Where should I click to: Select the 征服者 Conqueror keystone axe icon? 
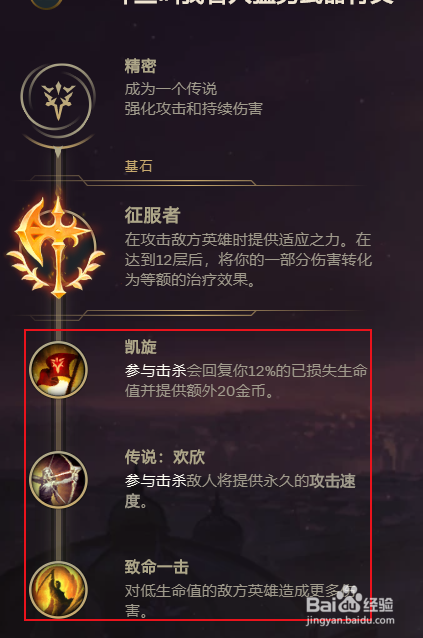(56, 247)
